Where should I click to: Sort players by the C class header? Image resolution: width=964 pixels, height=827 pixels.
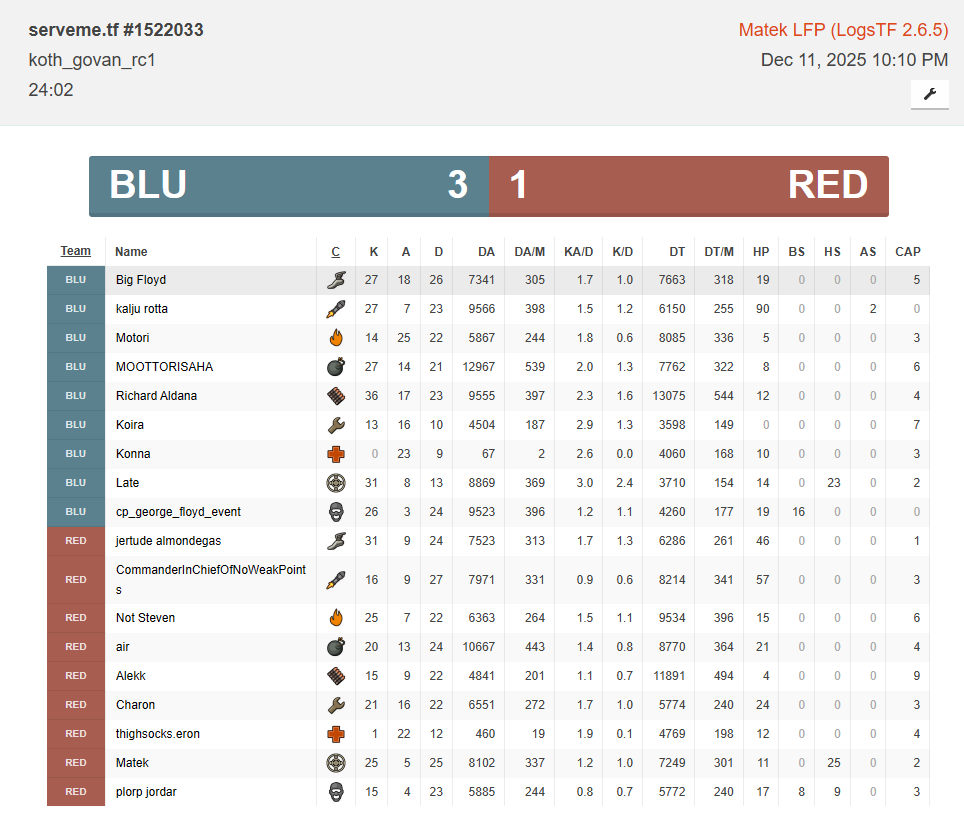[x=336, y=252]
